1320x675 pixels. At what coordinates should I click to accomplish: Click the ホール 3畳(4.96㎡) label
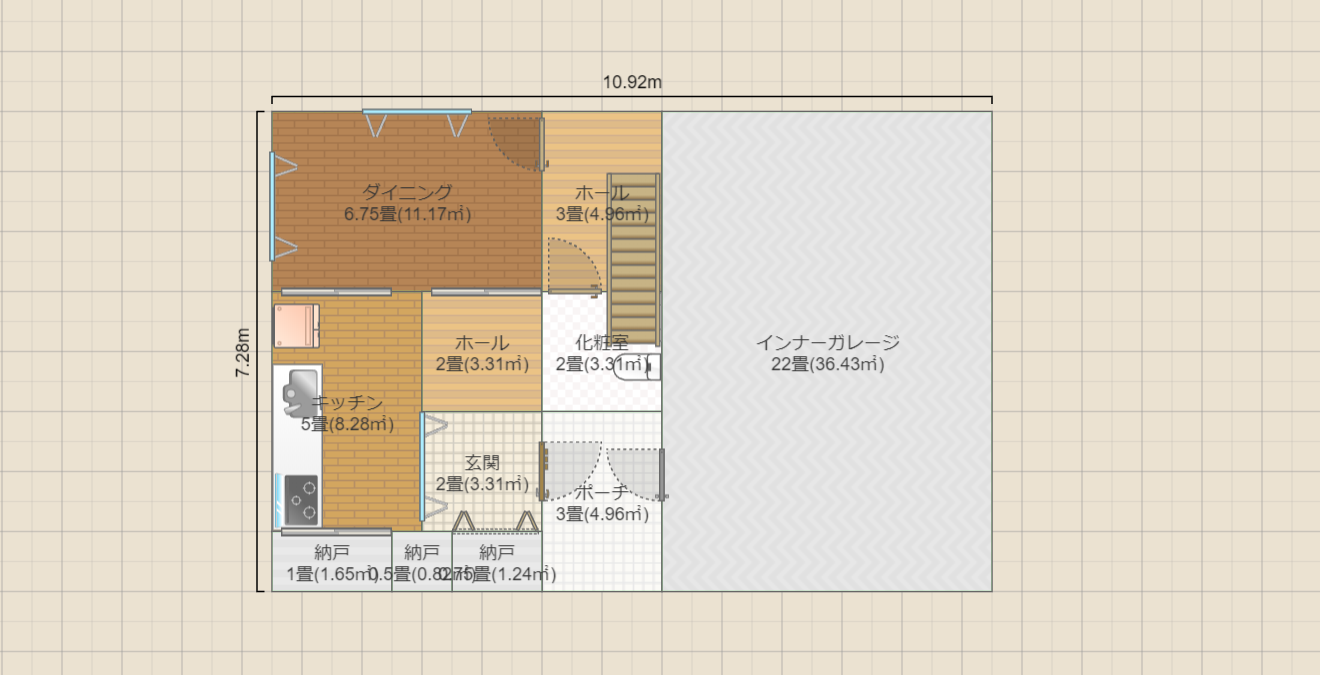[602, 203]
